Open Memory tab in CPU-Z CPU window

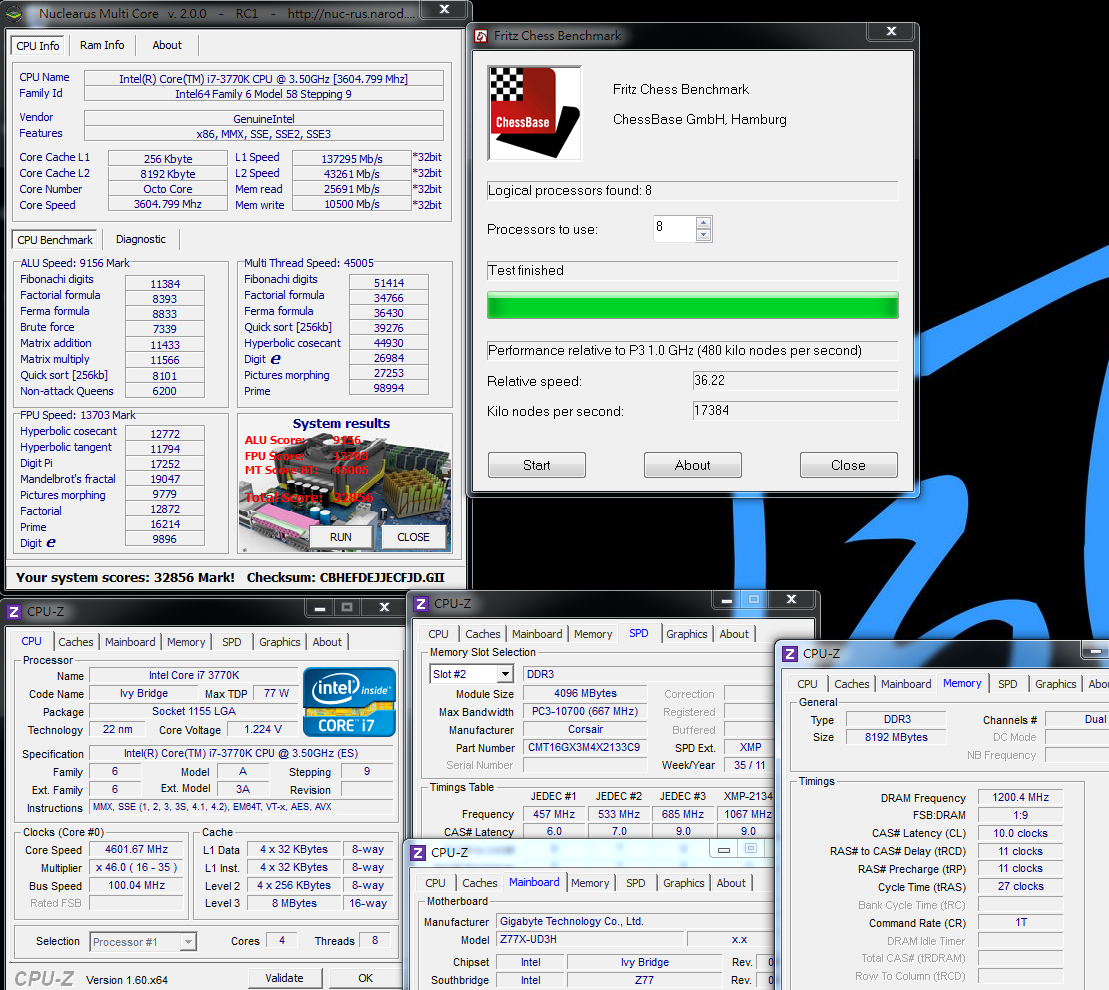tap(186, 642)
